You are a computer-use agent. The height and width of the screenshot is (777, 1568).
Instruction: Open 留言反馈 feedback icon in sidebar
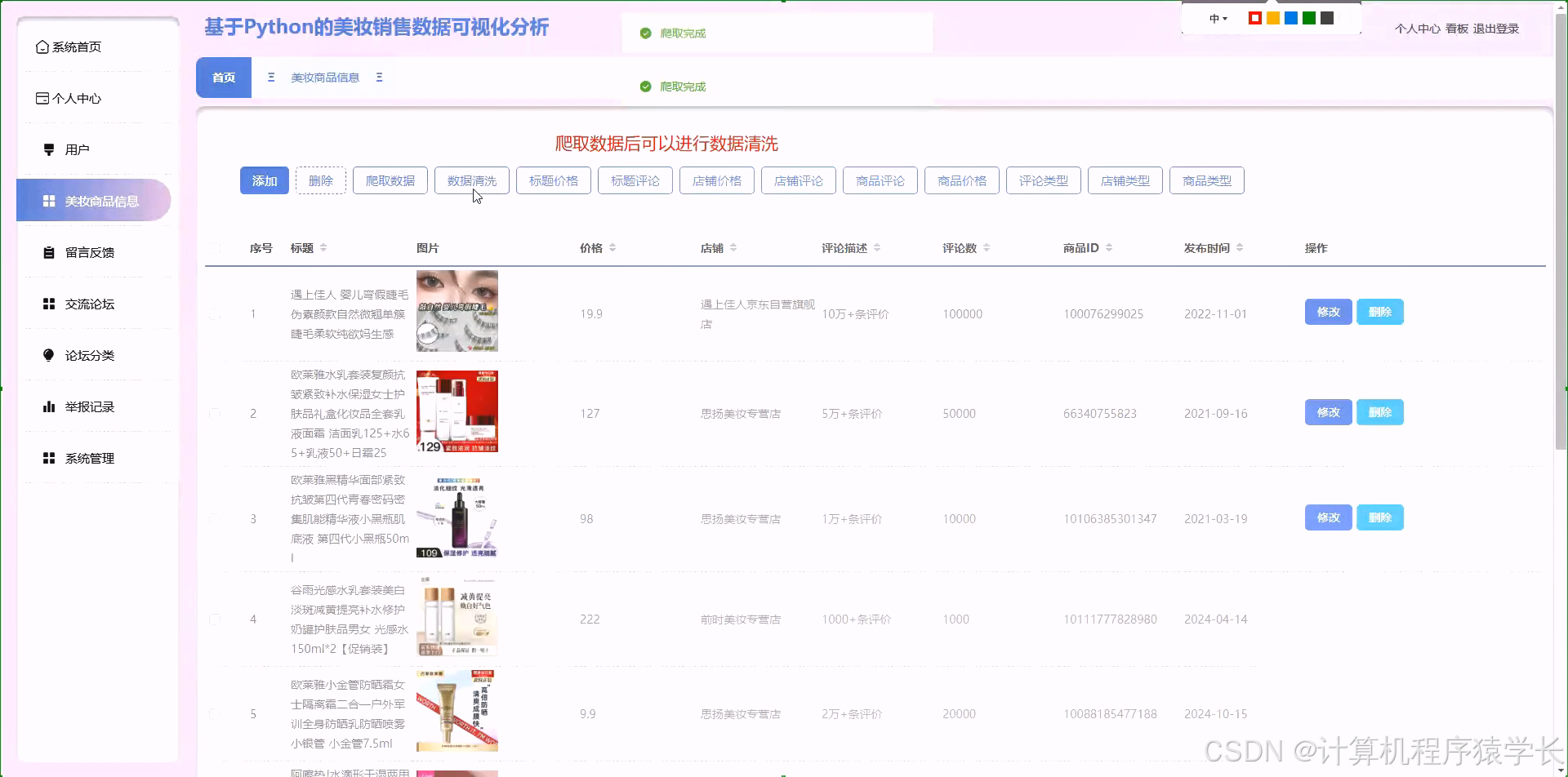(48, 251)
